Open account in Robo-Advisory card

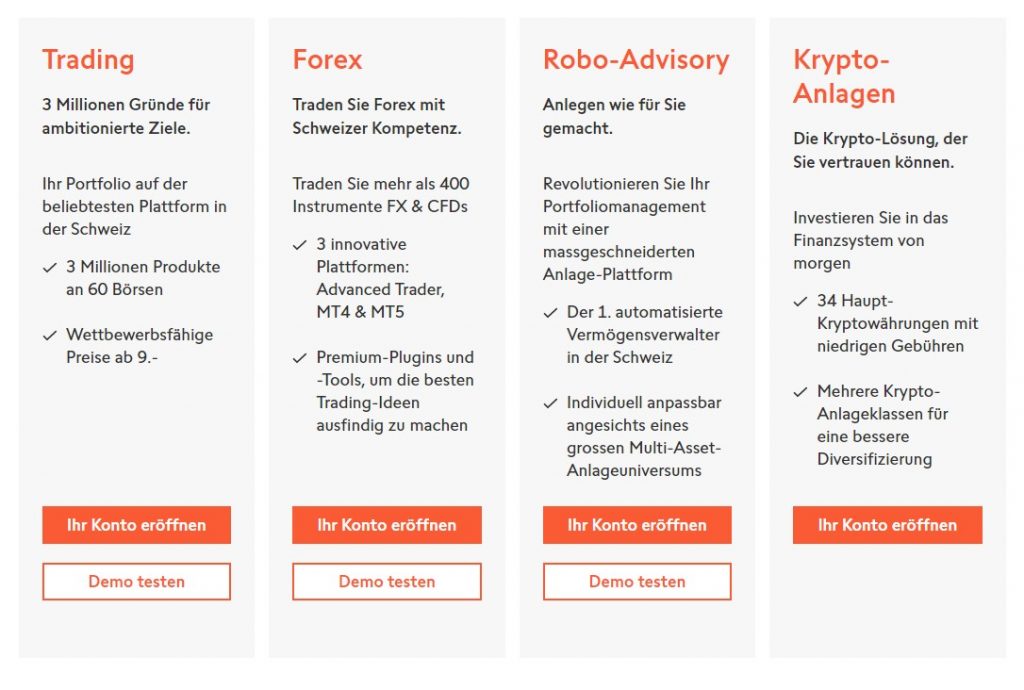click(637, 525)
